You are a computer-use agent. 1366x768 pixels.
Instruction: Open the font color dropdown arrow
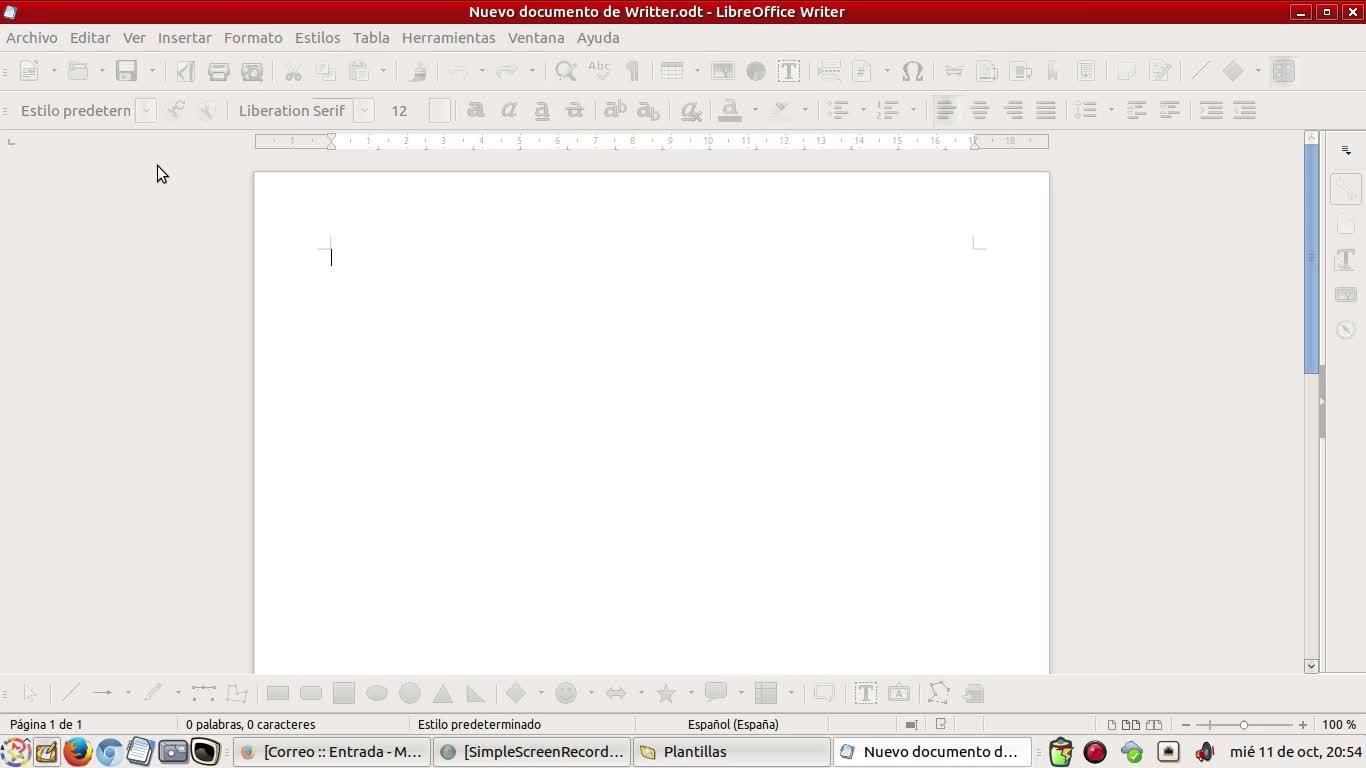[755, 110]
